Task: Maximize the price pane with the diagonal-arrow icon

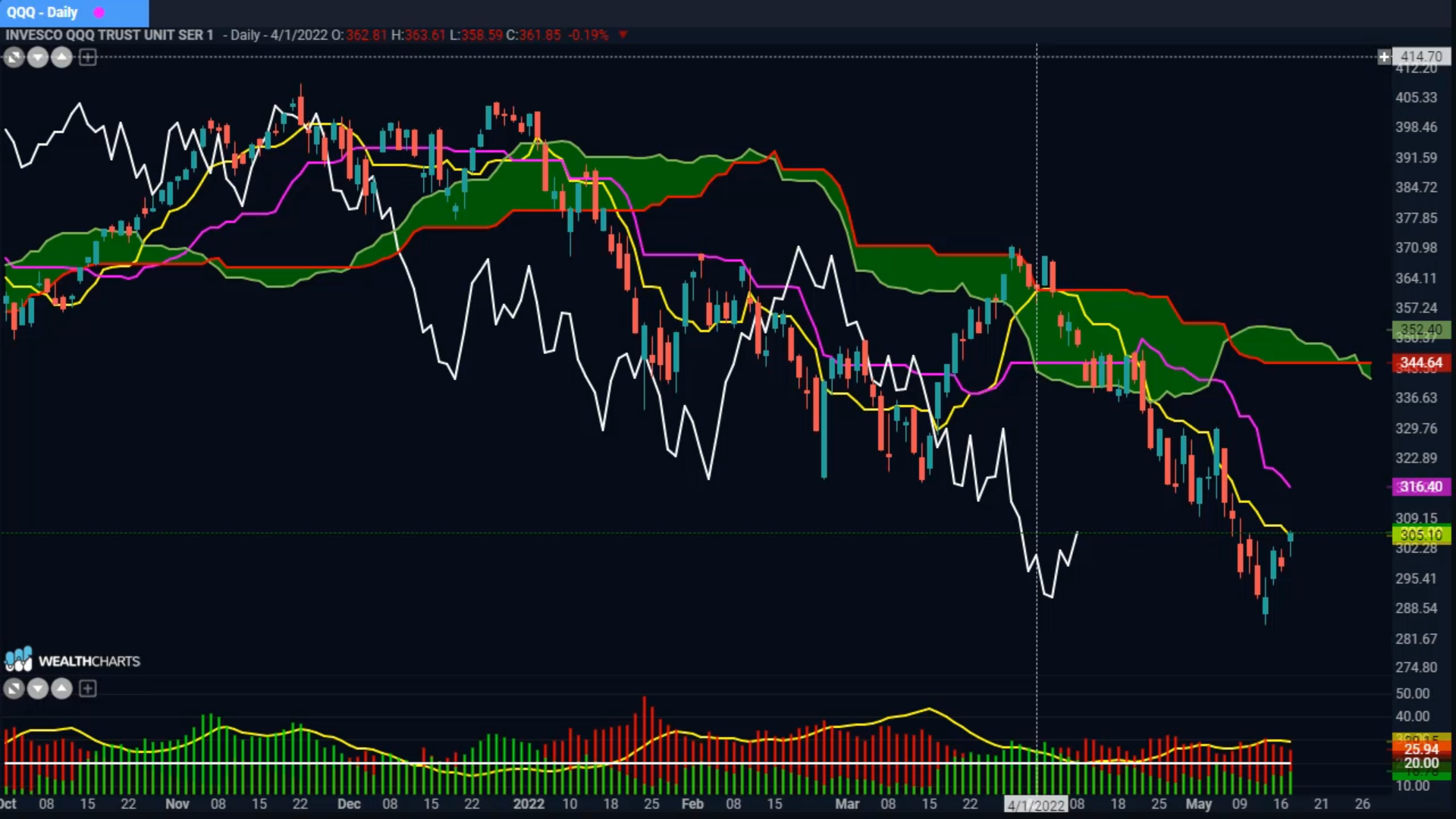Action: pos(14,57)
